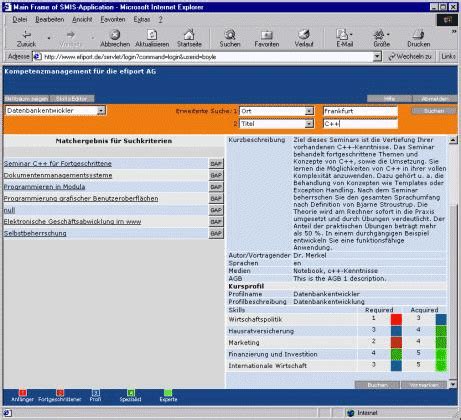461x420 pixels.
Task: Open the Ansicht menu
Action: tap(82, 20)
